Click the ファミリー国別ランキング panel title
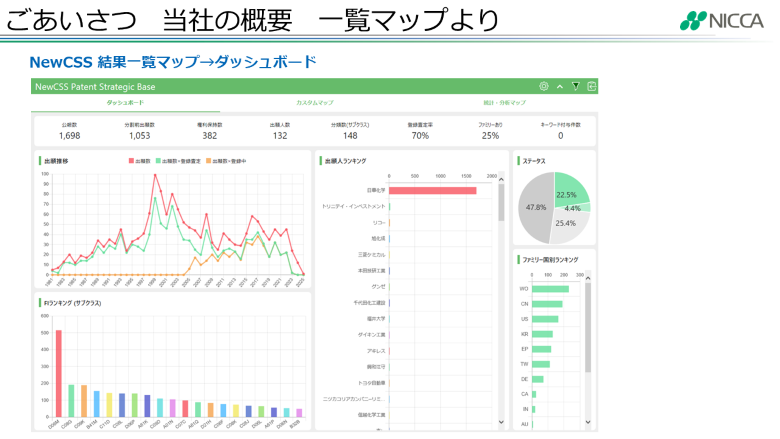The image size is (780, 439). (x=550, y=260)
